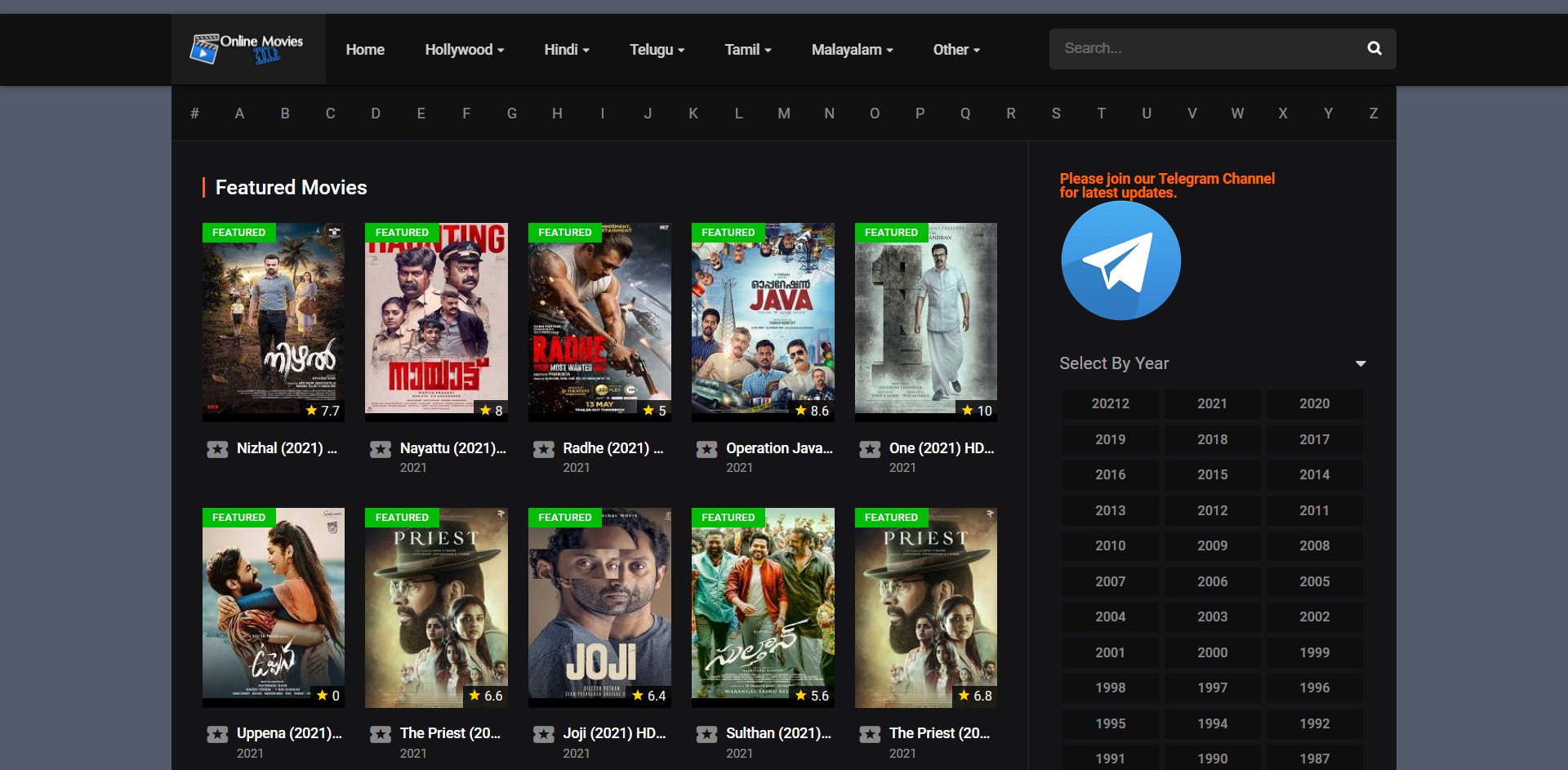Click the film icon beside Operation Java
This screenshot has height=770, width=1568.
[706, 449]
